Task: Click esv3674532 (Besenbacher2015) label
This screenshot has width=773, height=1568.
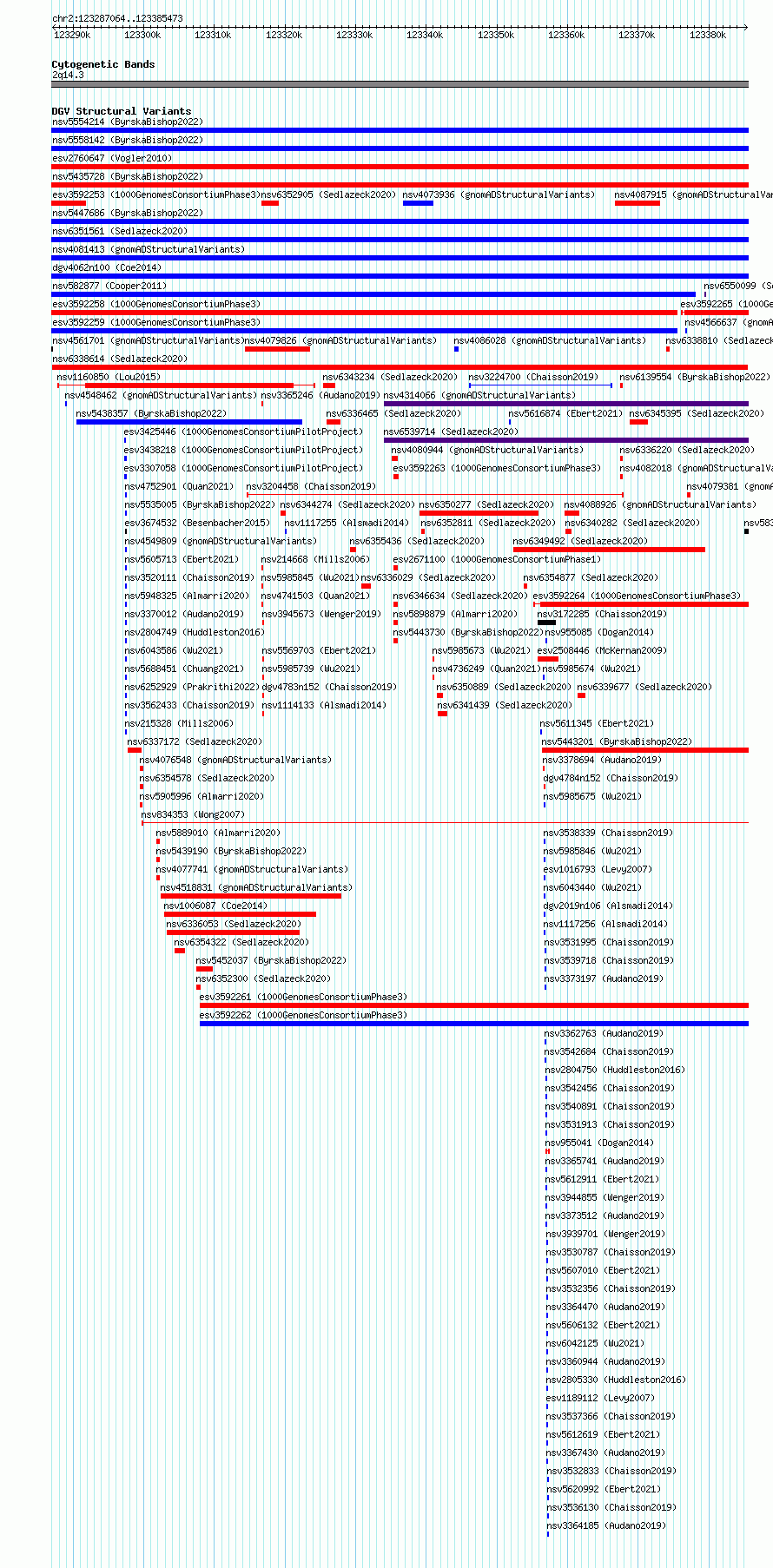Action: click(x=197, y=524)
